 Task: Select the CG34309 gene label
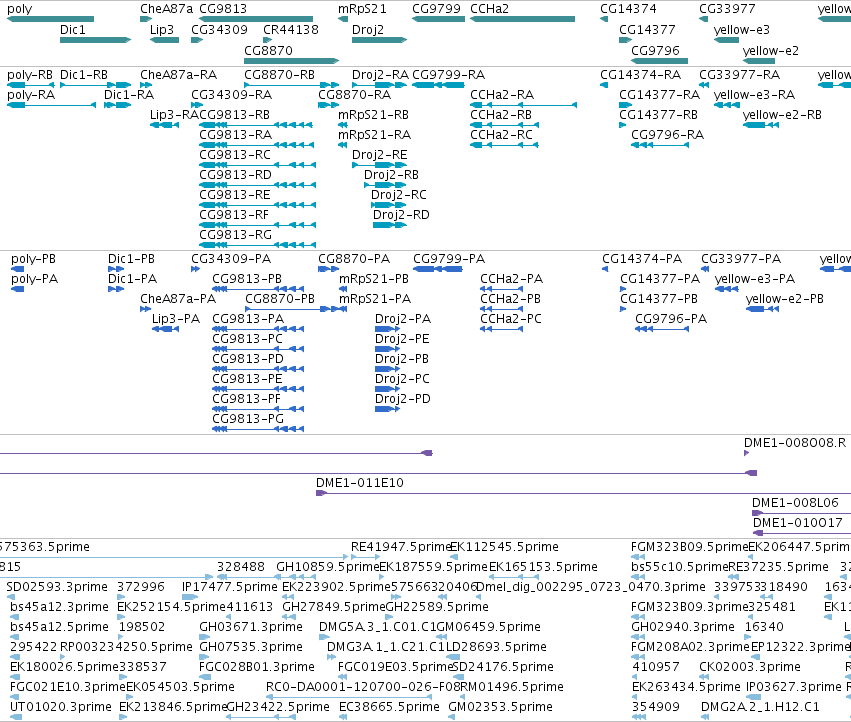click(219, 30)
